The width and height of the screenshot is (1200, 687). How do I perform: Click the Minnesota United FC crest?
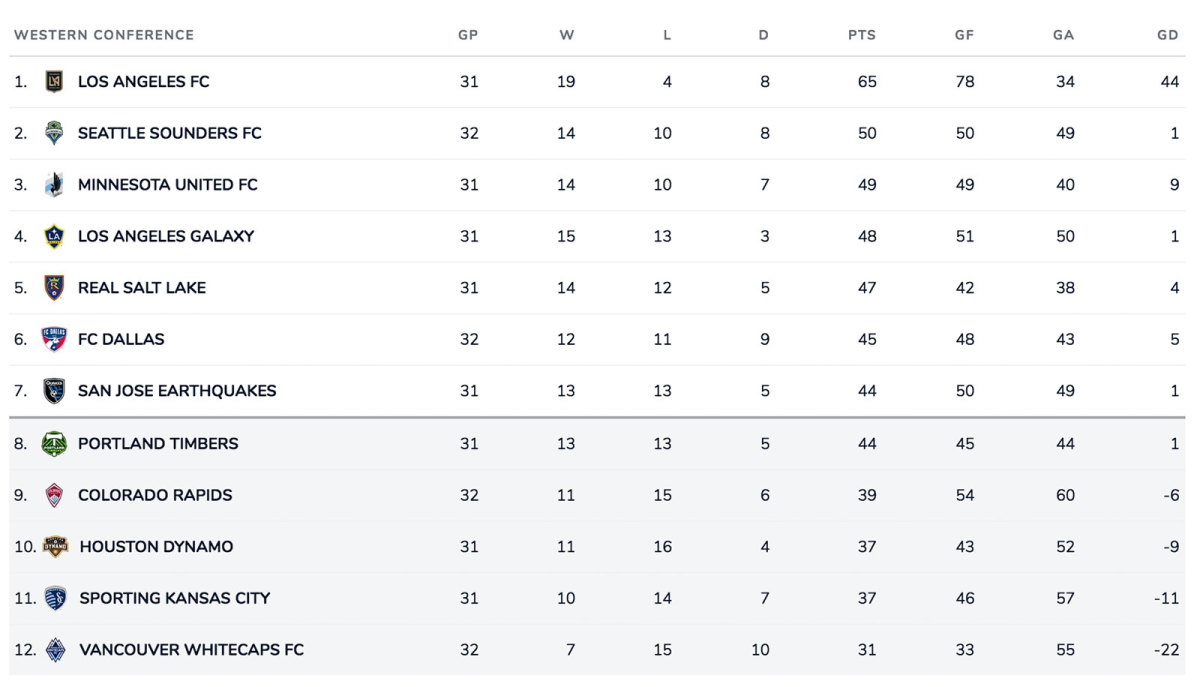tap(54, 185)
